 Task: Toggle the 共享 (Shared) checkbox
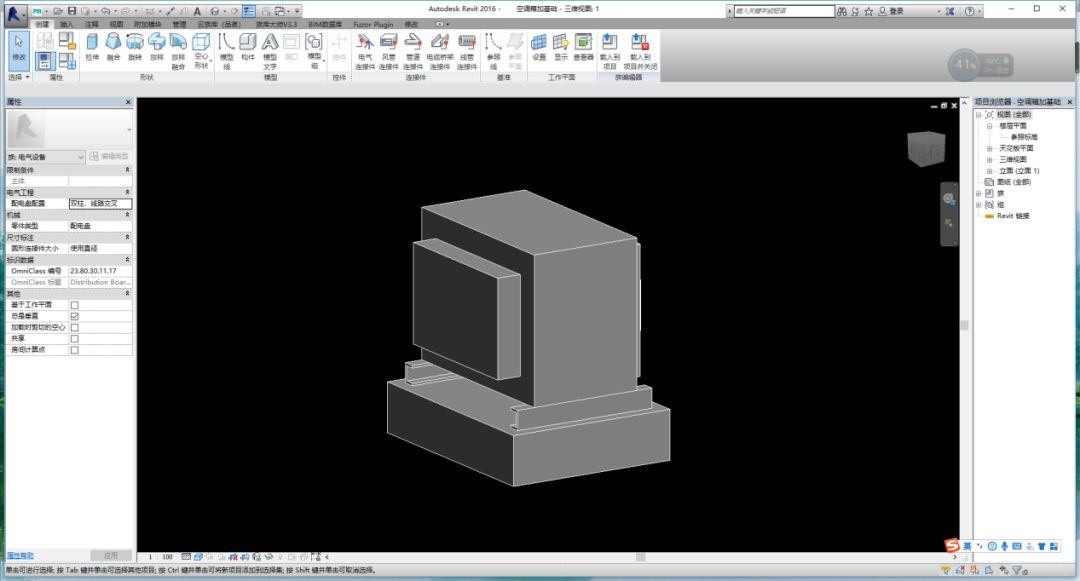[74, 339]
